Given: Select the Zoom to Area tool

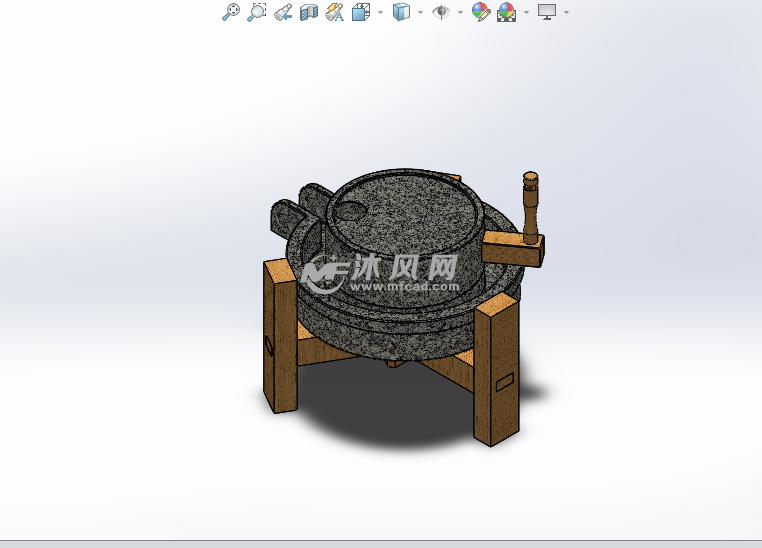Looking at the screenshot, I should coord(257,12).
